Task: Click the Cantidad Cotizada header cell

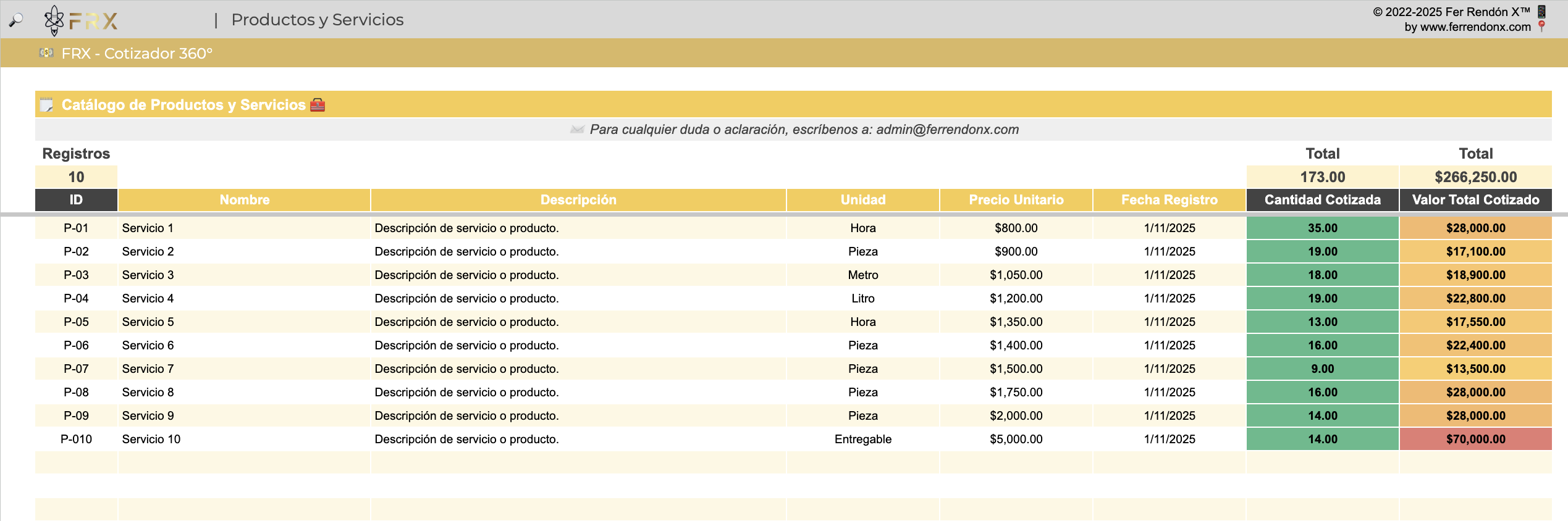Action: 1322,200
